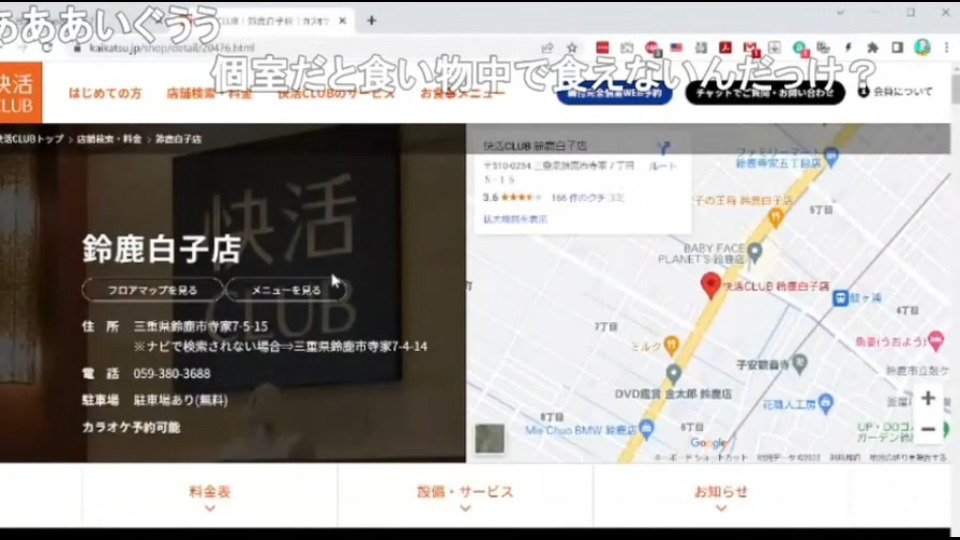Bookmark this page with the star icon

(x=572, y=47)
